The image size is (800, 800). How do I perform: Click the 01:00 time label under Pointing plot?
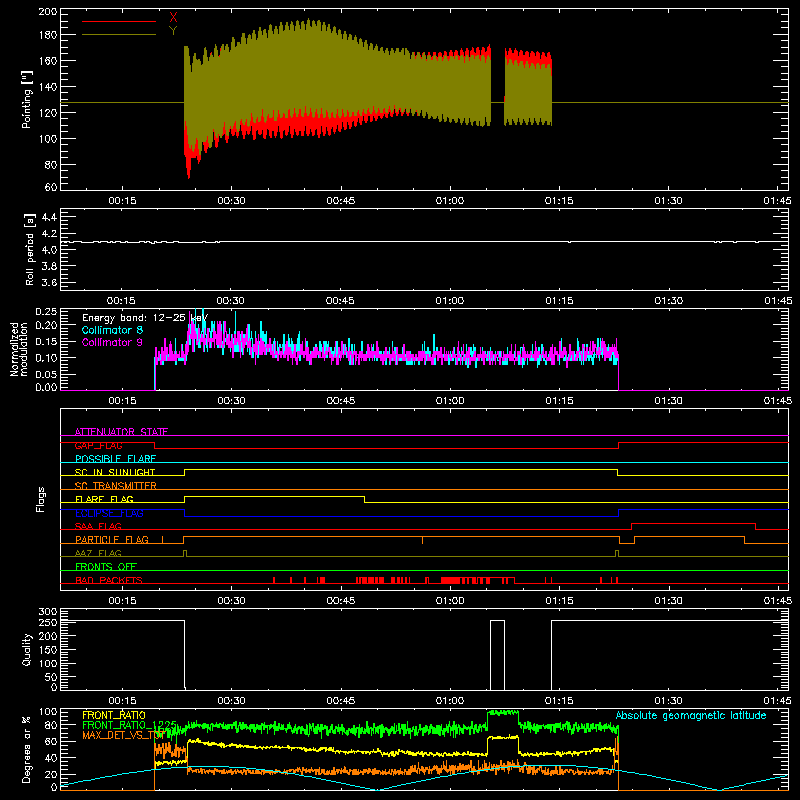450,201
